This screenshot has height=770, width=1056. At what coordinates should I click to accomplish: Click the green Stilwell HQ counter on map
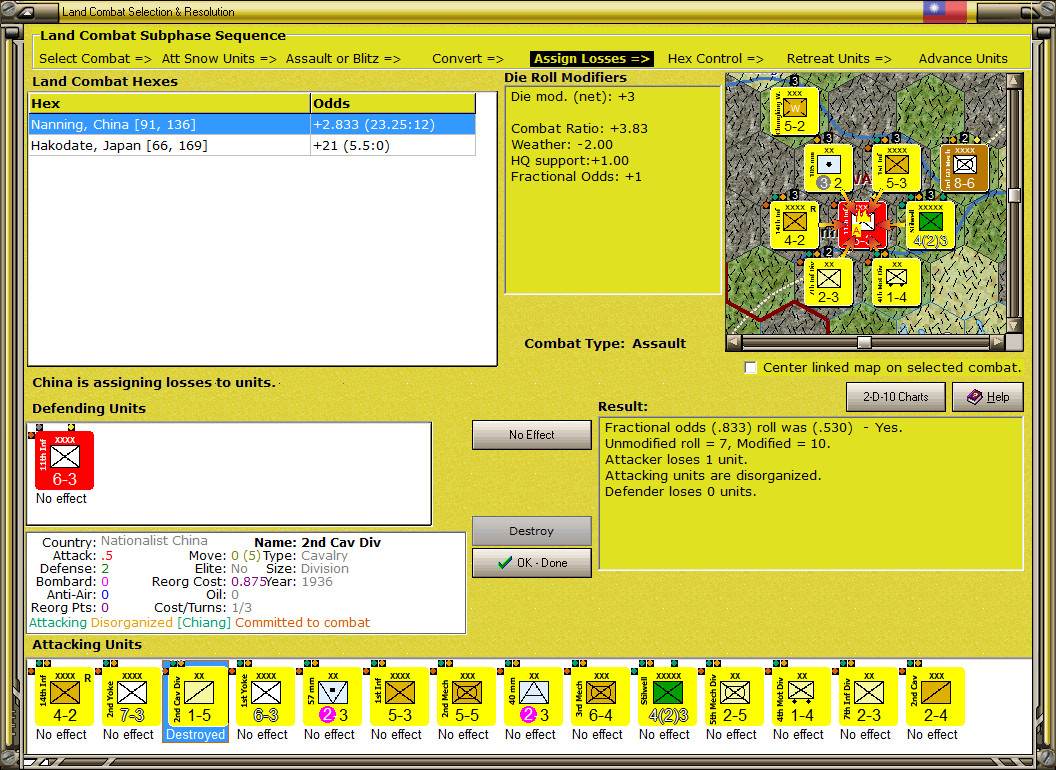pos(930,226)
